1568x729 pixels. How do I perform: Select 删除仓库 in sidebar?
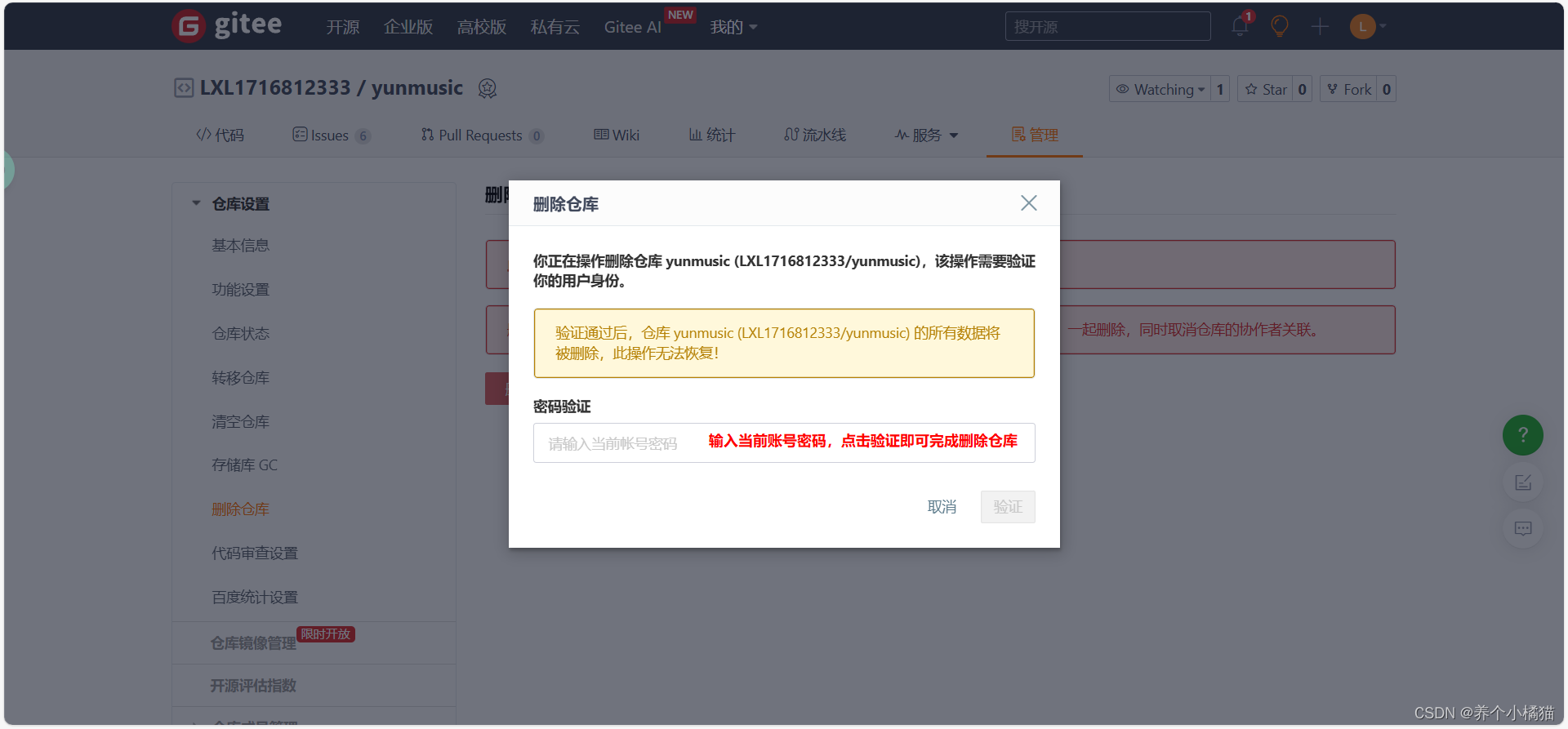coord(240,509)
